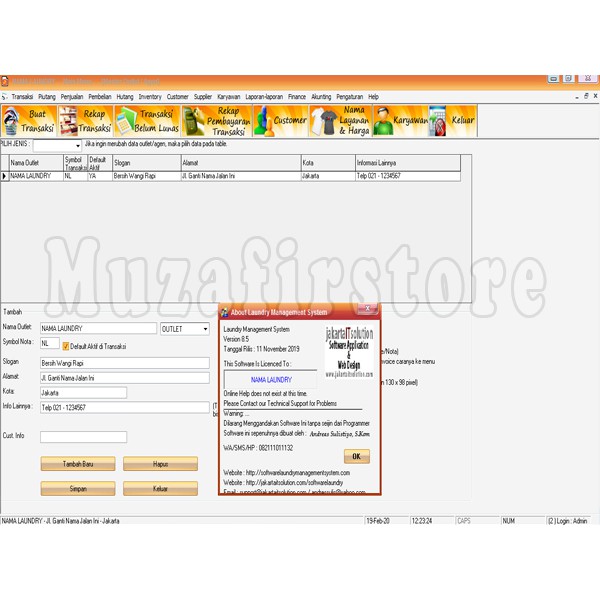Open Piutang menu

(x=47, y=97)
